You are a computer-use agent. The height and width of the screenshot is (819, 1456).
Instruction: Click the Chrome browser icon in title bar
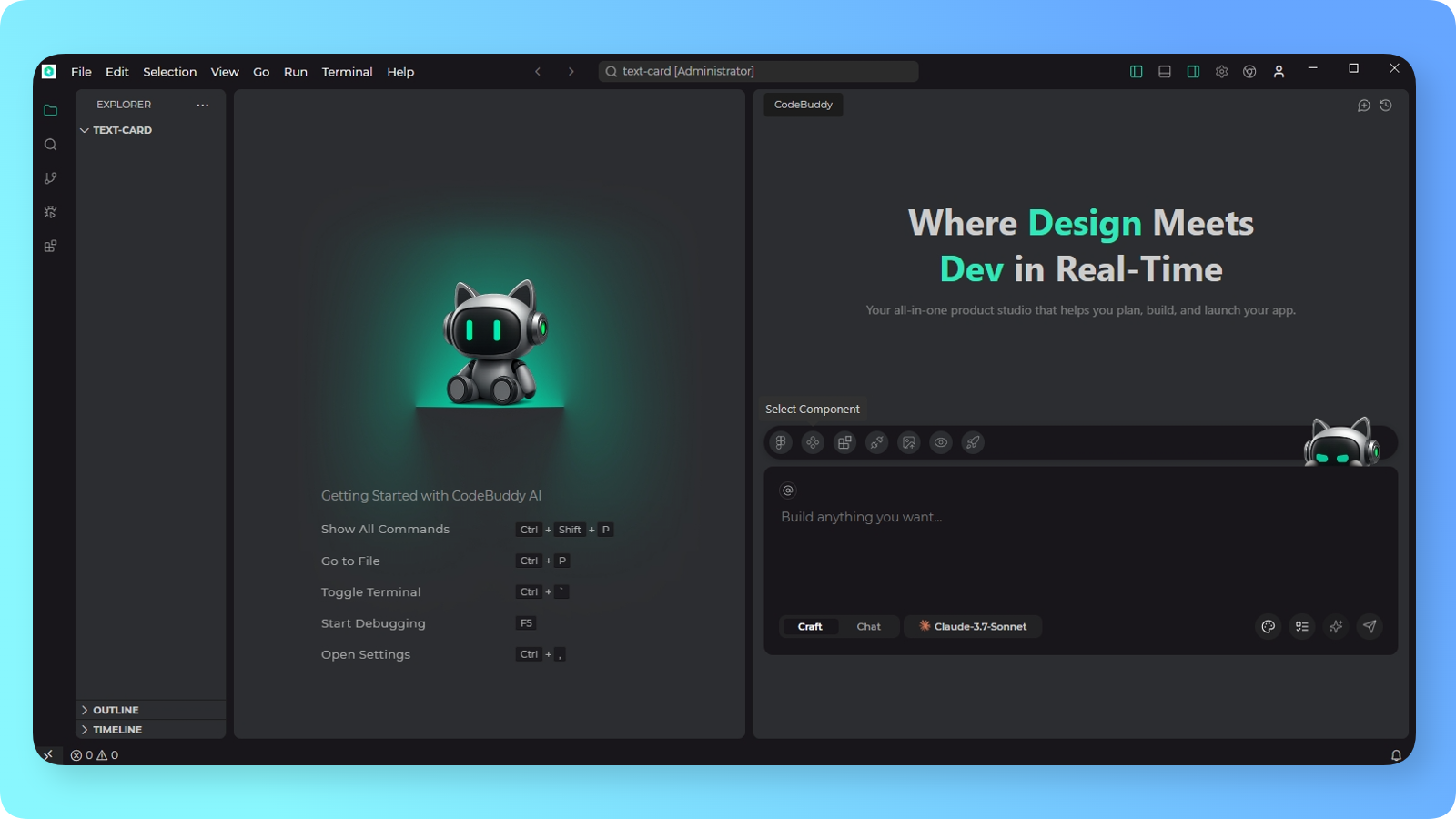point(1249,72)
